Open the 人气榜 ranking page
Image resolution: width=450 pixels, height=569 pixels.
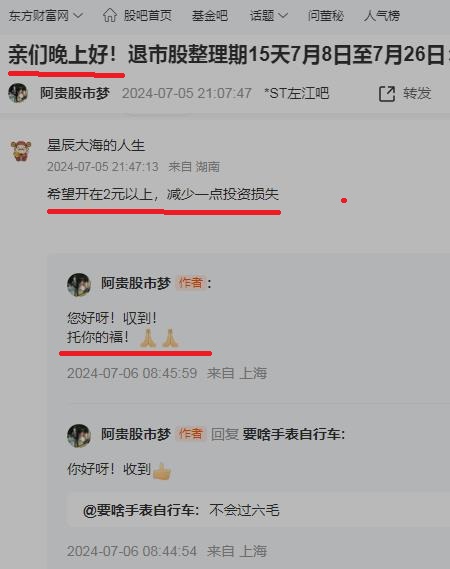[x=382, y=16]
